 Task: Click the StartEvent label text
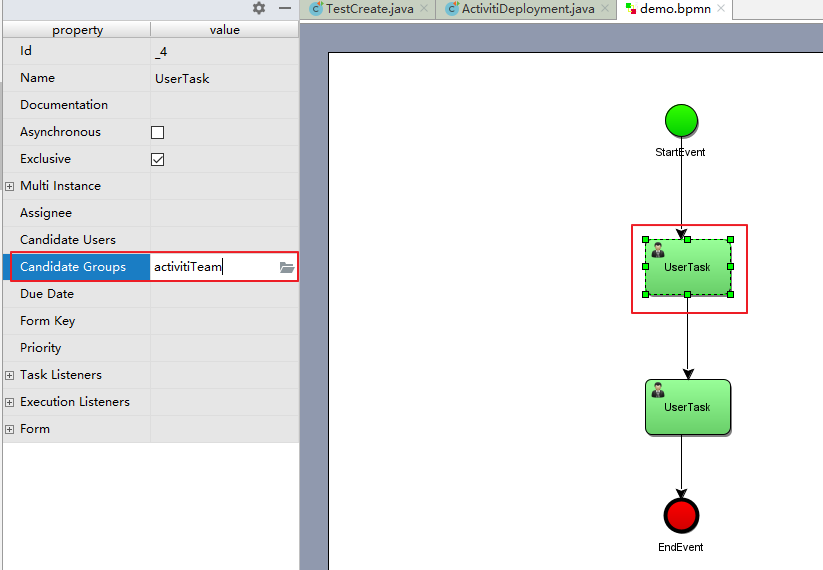click(680, 152)
